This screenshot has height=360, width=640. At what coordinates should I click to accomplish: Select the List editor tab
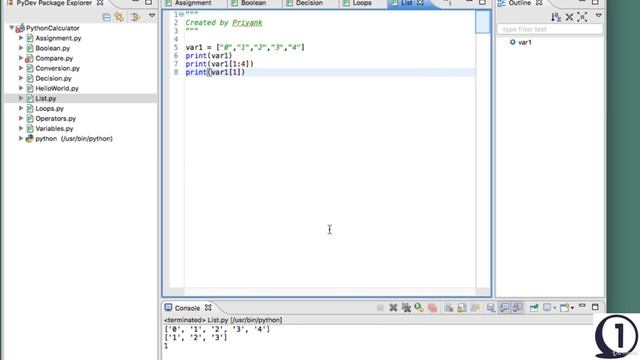point(407,3)
